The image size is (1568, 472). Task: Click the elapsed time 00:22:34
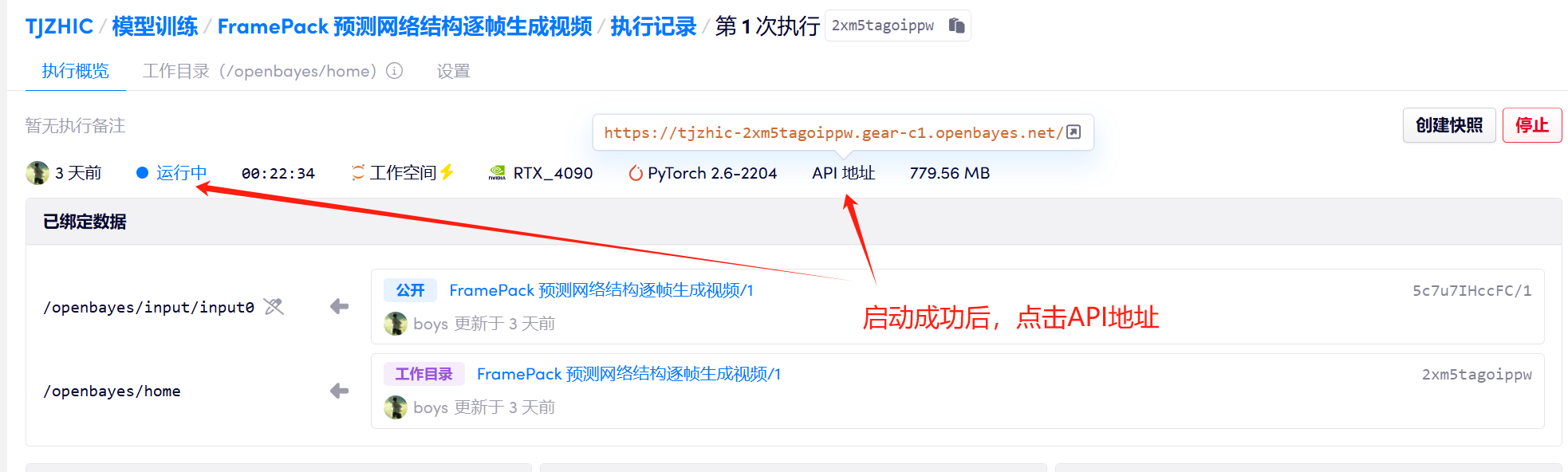click(278, 173)
